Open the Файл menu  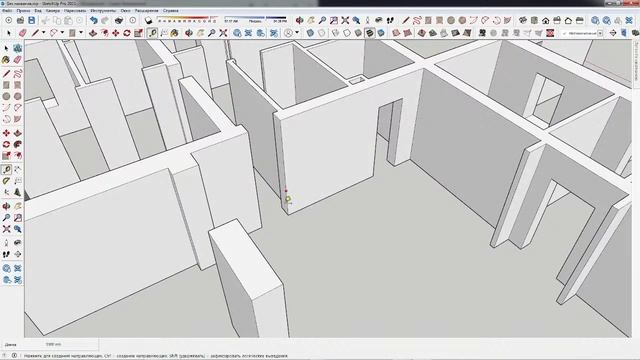(7, 11)
